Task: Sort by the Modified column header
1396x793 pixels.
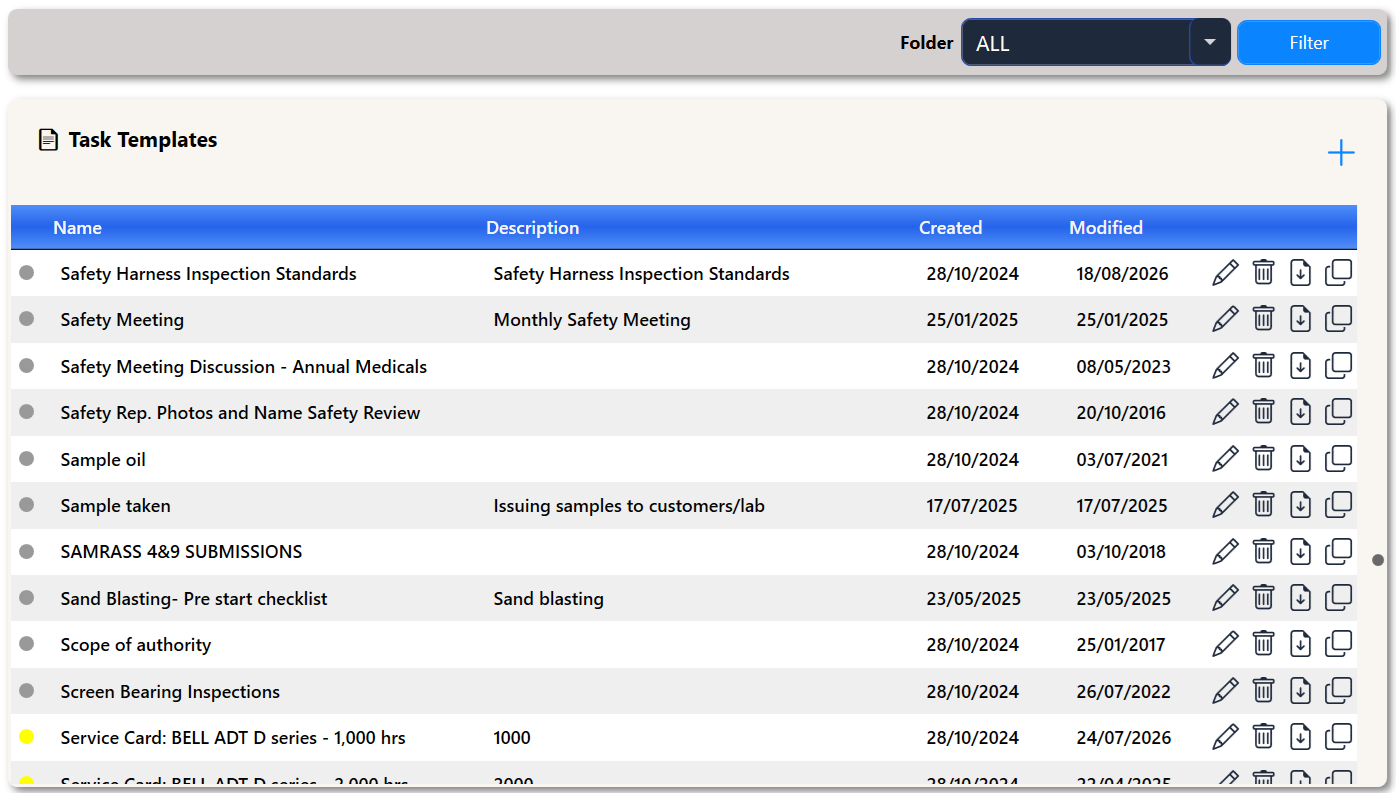Action: point(1105,227)
